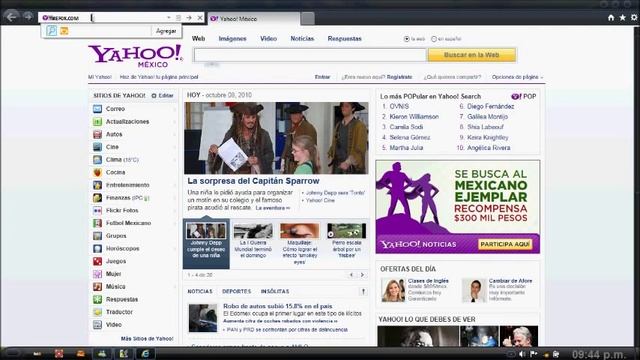Go forward with the browser forward arrow
640x360 pixels.
28,17
